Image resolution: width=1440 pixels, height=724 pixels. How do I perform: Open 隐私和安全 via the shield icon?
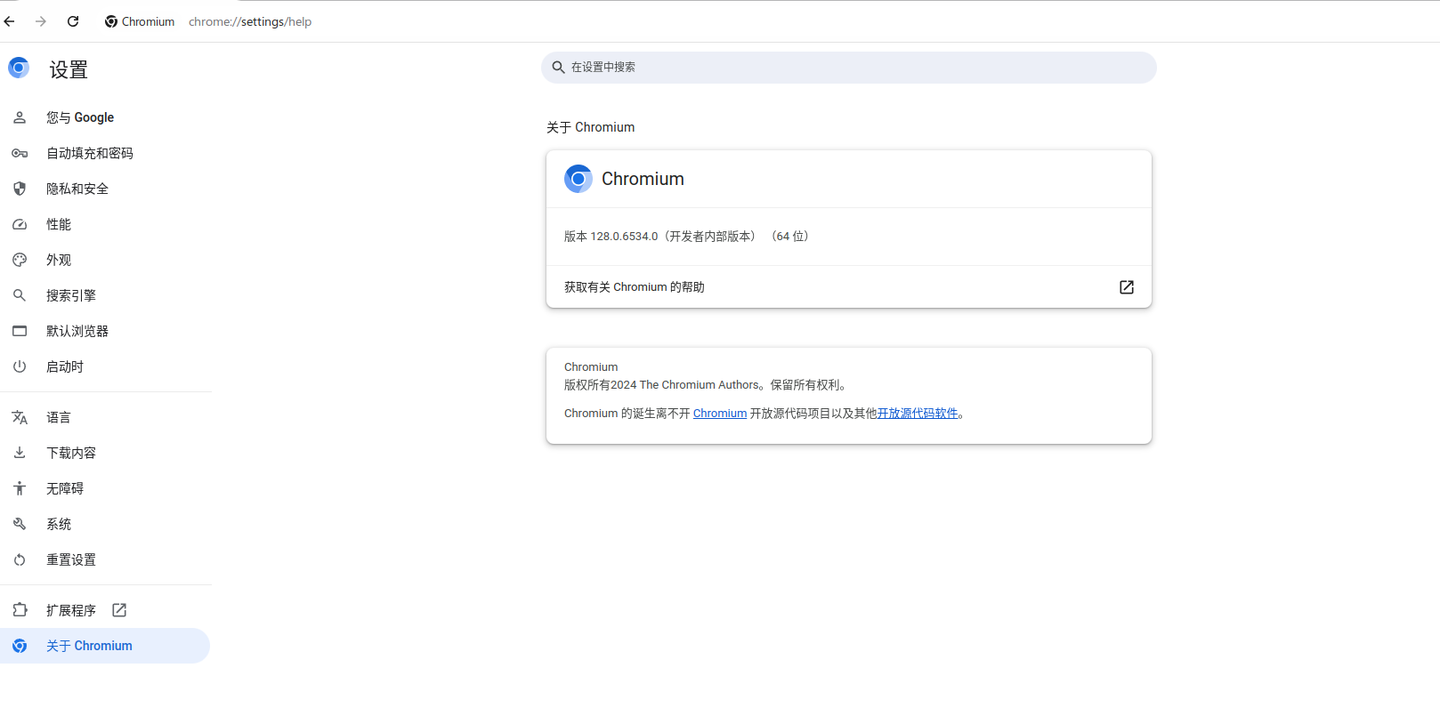point(20,188)
